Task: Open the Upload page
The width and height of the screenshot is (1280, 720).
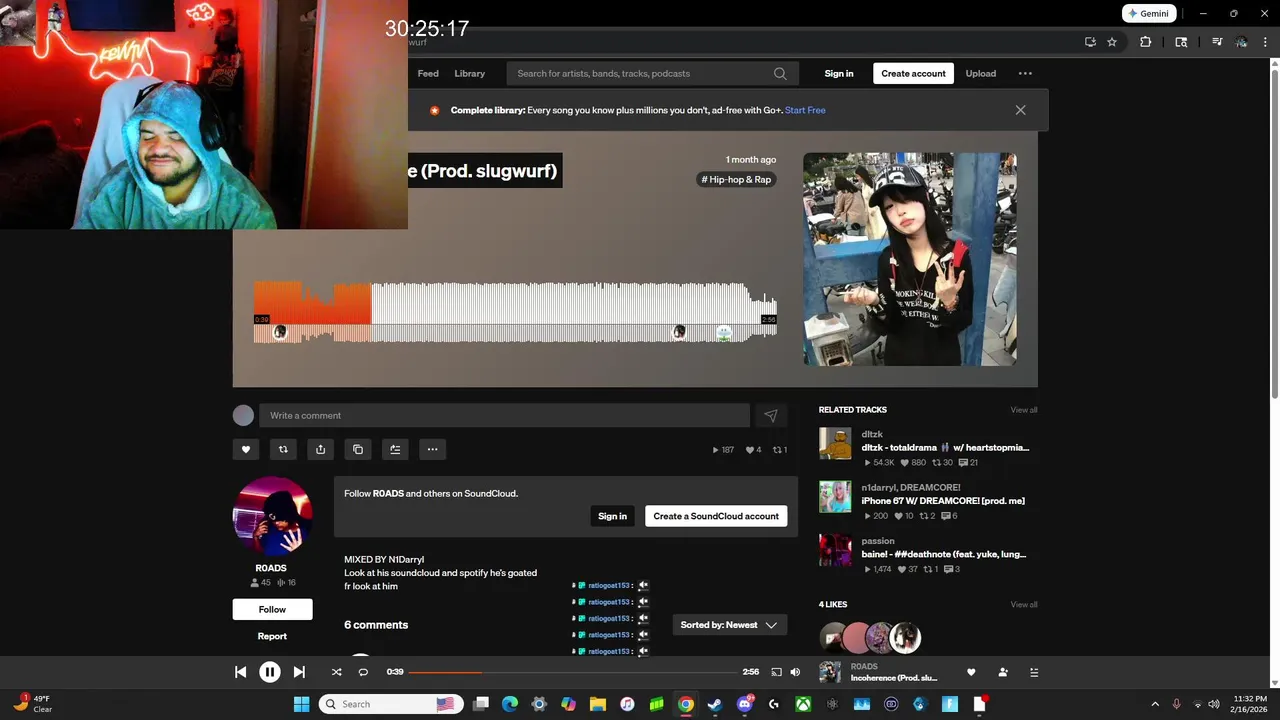Action: (980, 73)
